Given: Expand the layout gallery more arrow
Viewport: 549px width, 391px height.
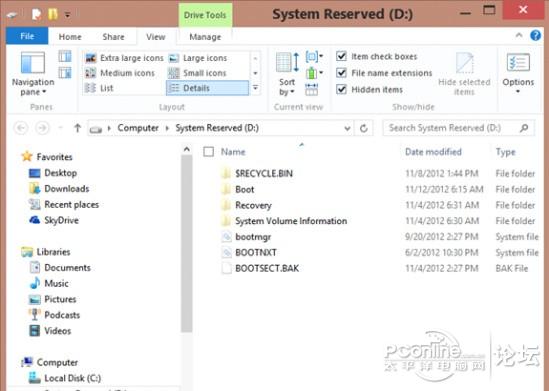Looking at the screenshot, I should click(x=255, y=88).
